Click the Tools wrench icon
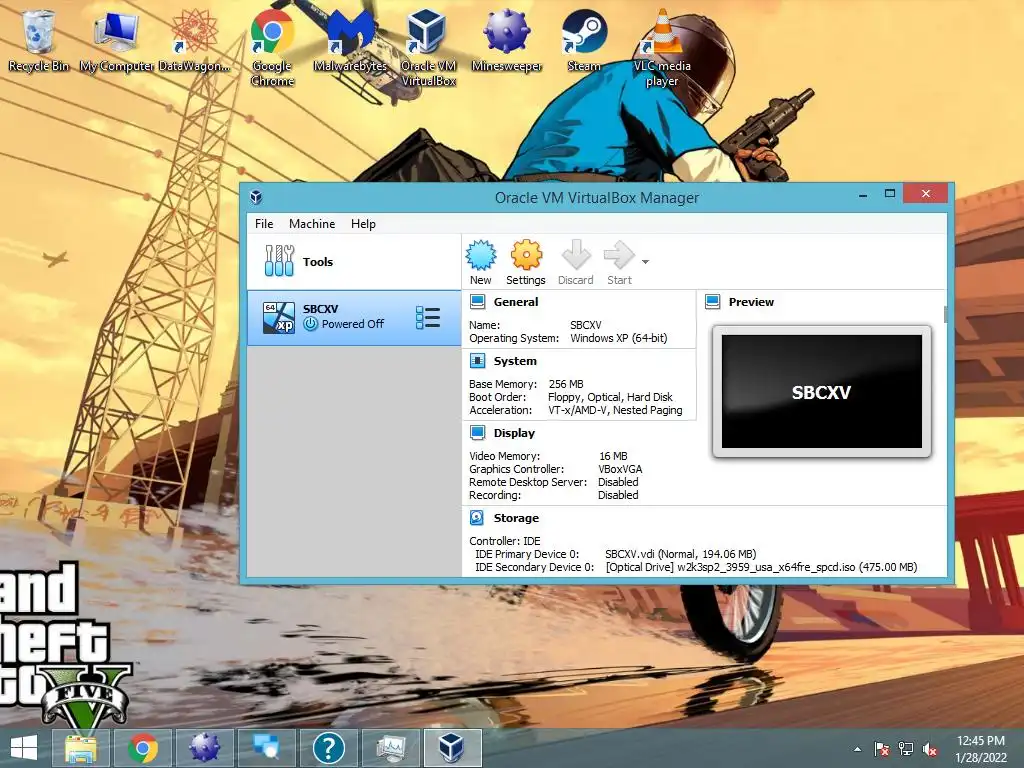Viewport: 1024px width, 768px height. [280, 261]
